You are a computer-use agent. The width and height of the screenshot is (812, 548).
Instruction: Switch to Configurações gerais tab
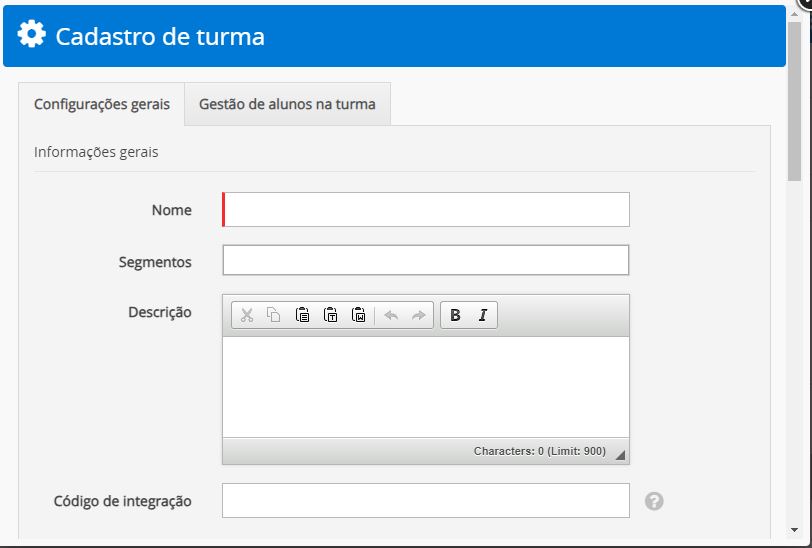coord(102,104)
